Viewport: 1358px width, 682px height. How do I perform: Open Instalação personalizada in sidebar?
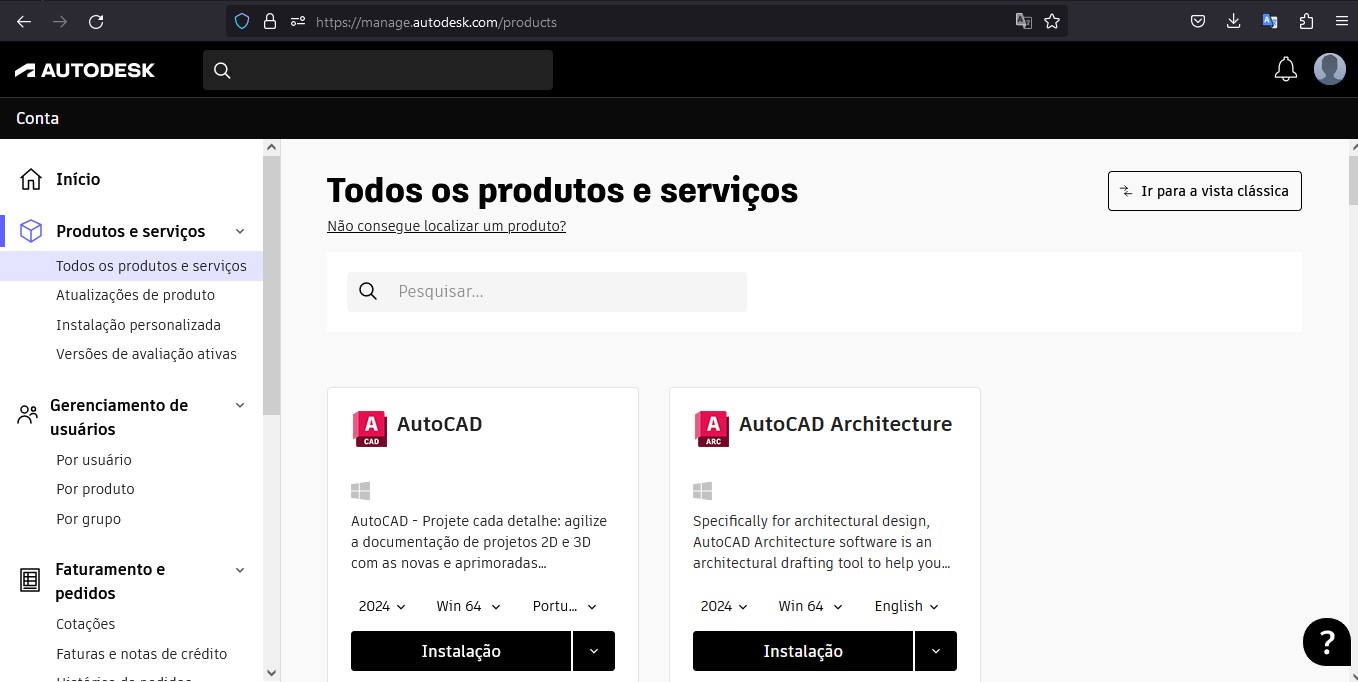point(138,325)
